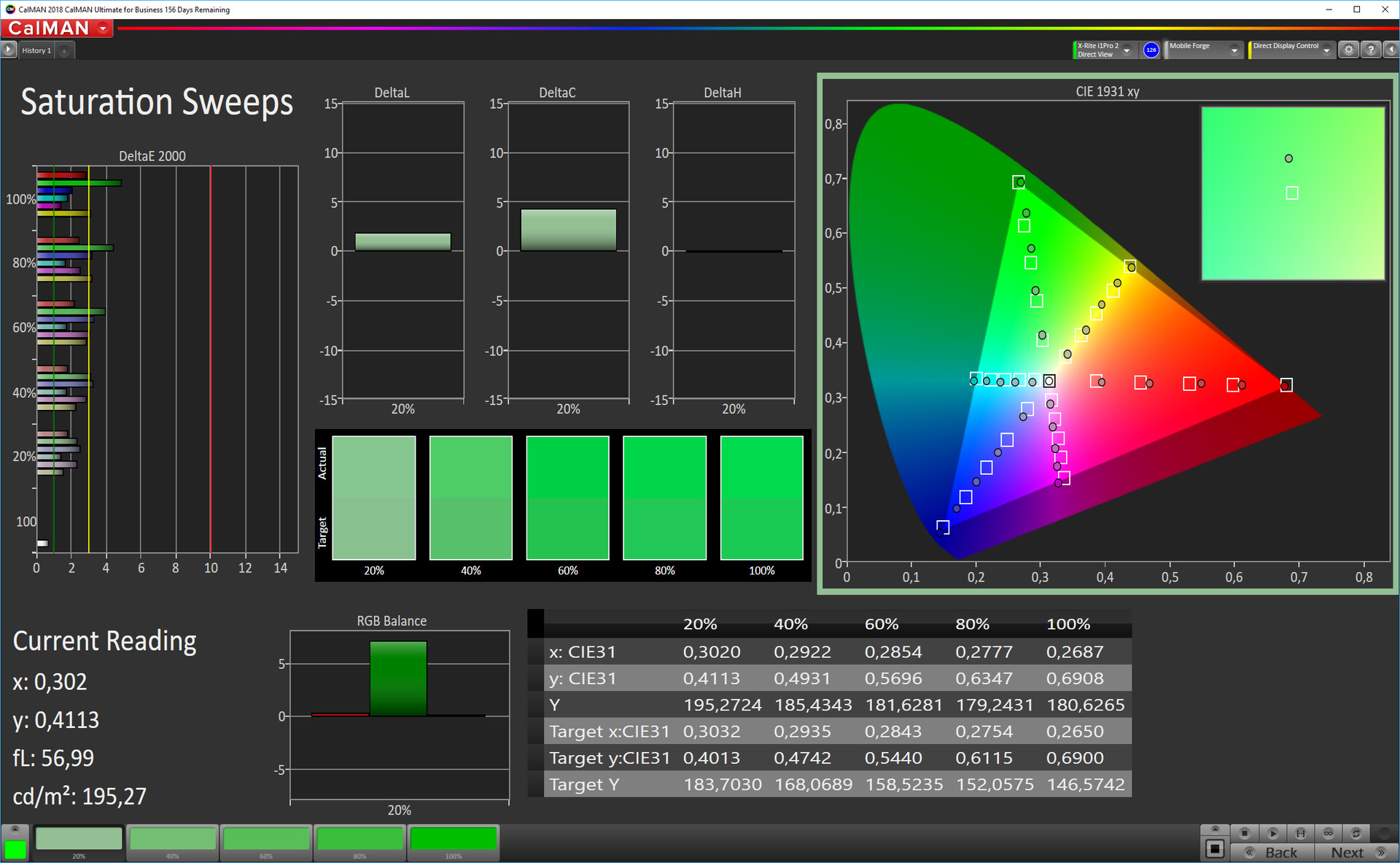This screenshot has width=1400, height=863.
Task: Toggle the black pattern window square
Action: tap(1215, 849)
